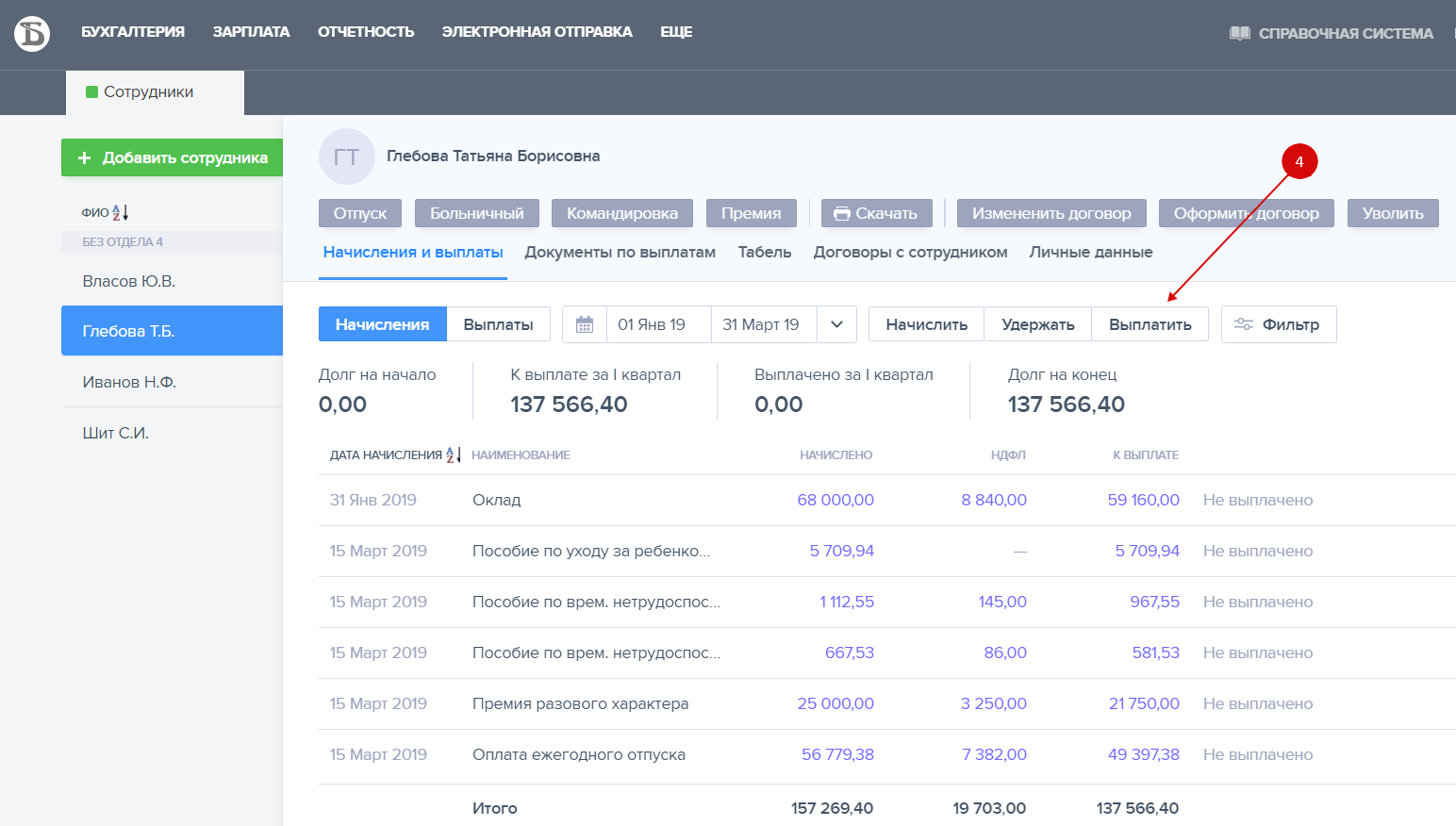Expand the date period dropdown arrow

[x=836, y=324]
